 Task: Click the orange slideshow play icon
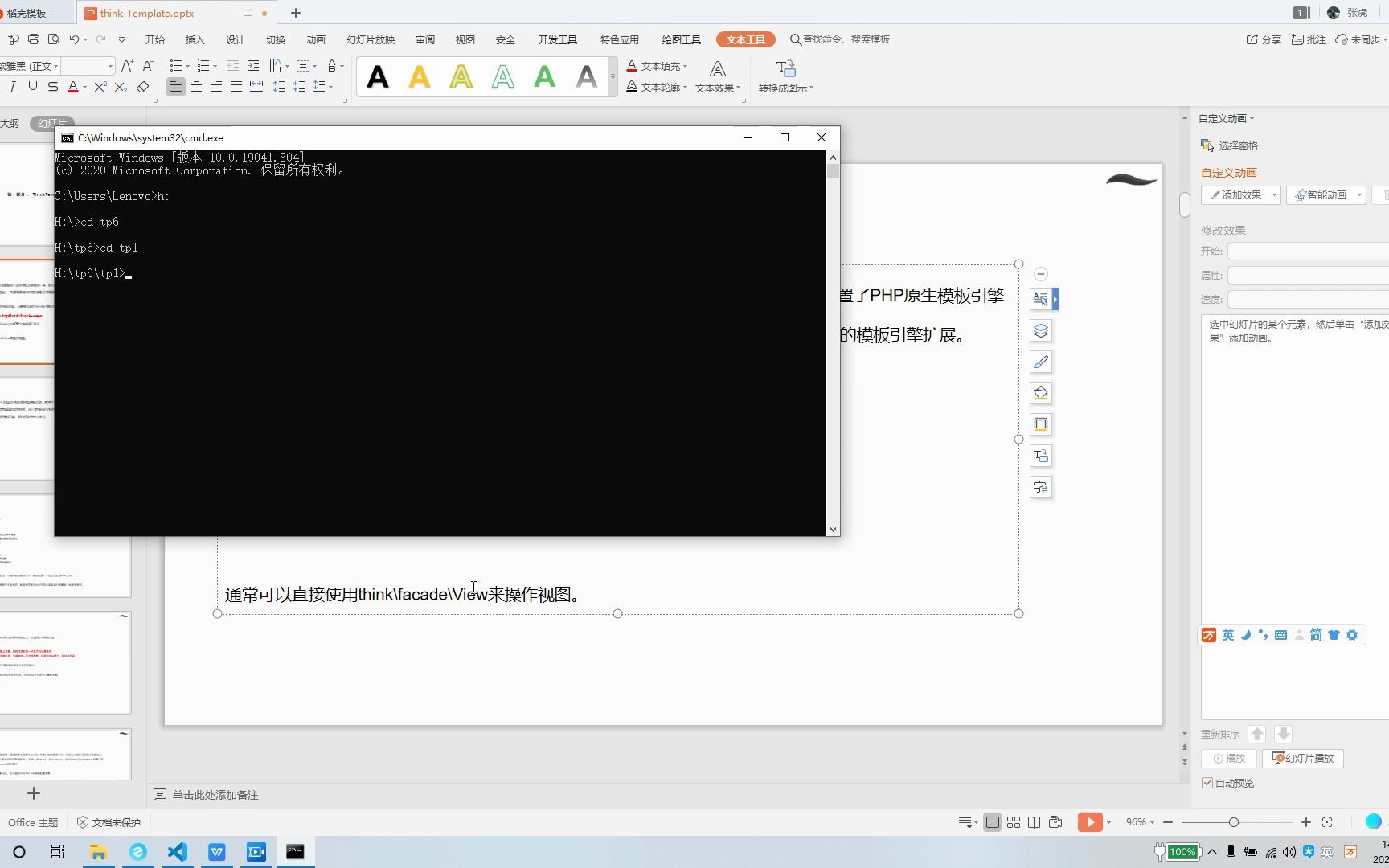(x=1091, y=821)
